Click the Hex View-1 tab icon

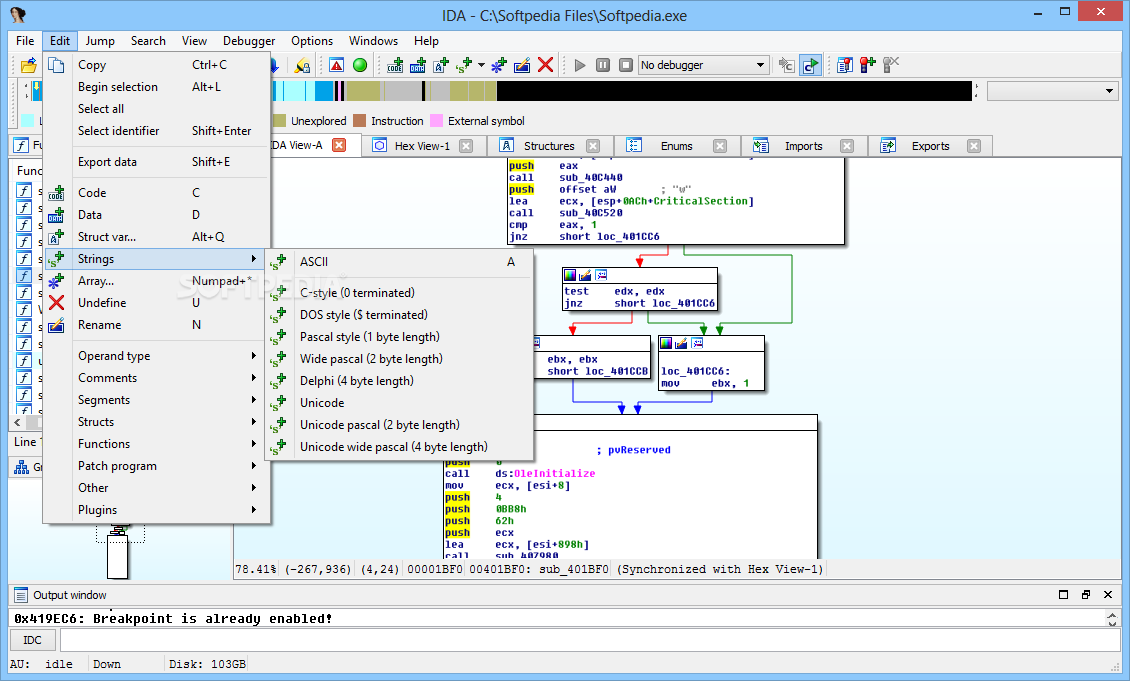click(379, 146)
